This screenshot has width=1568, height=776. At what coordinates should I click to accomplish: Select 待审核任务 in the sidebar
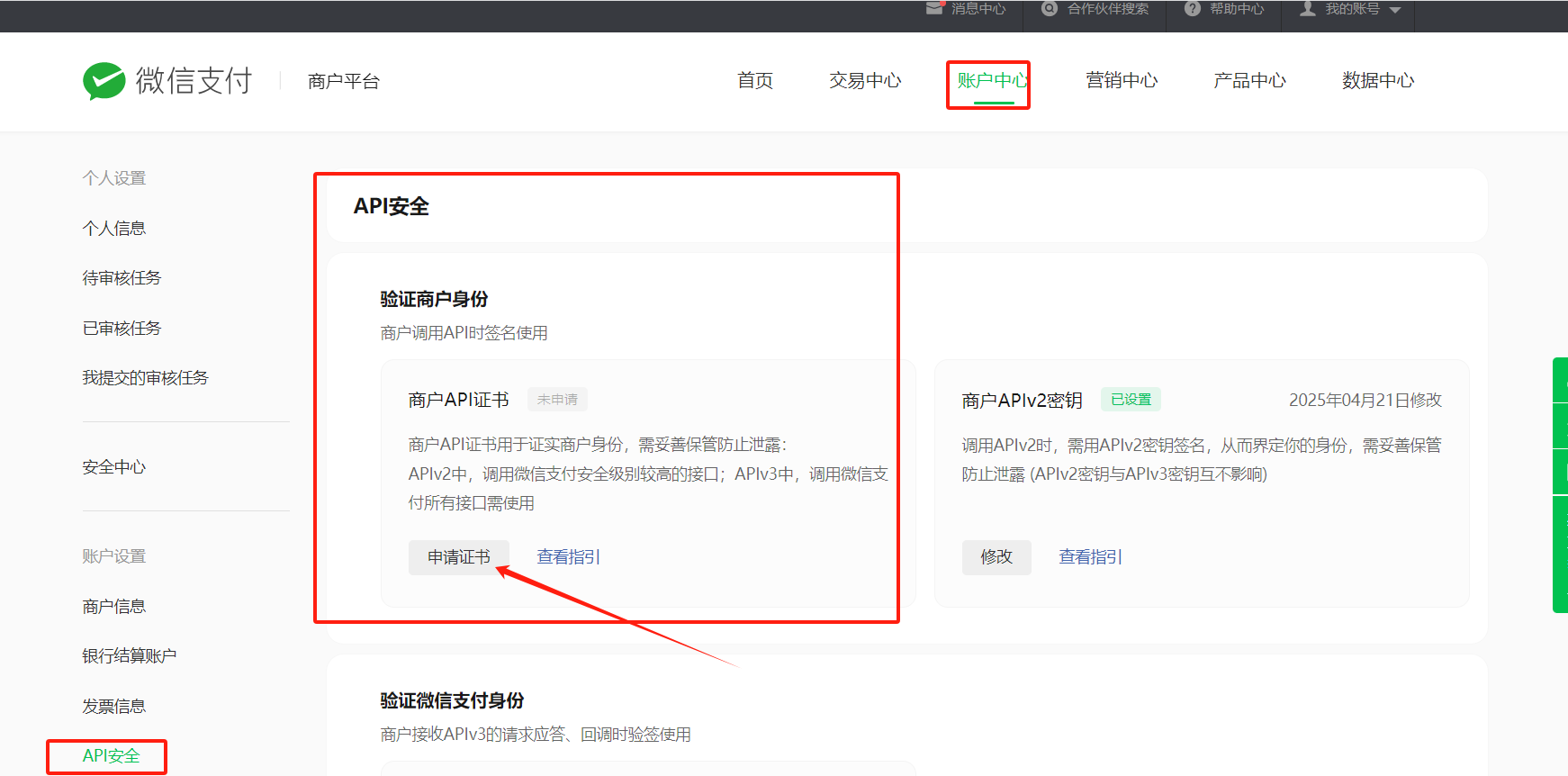pos(122,278)
